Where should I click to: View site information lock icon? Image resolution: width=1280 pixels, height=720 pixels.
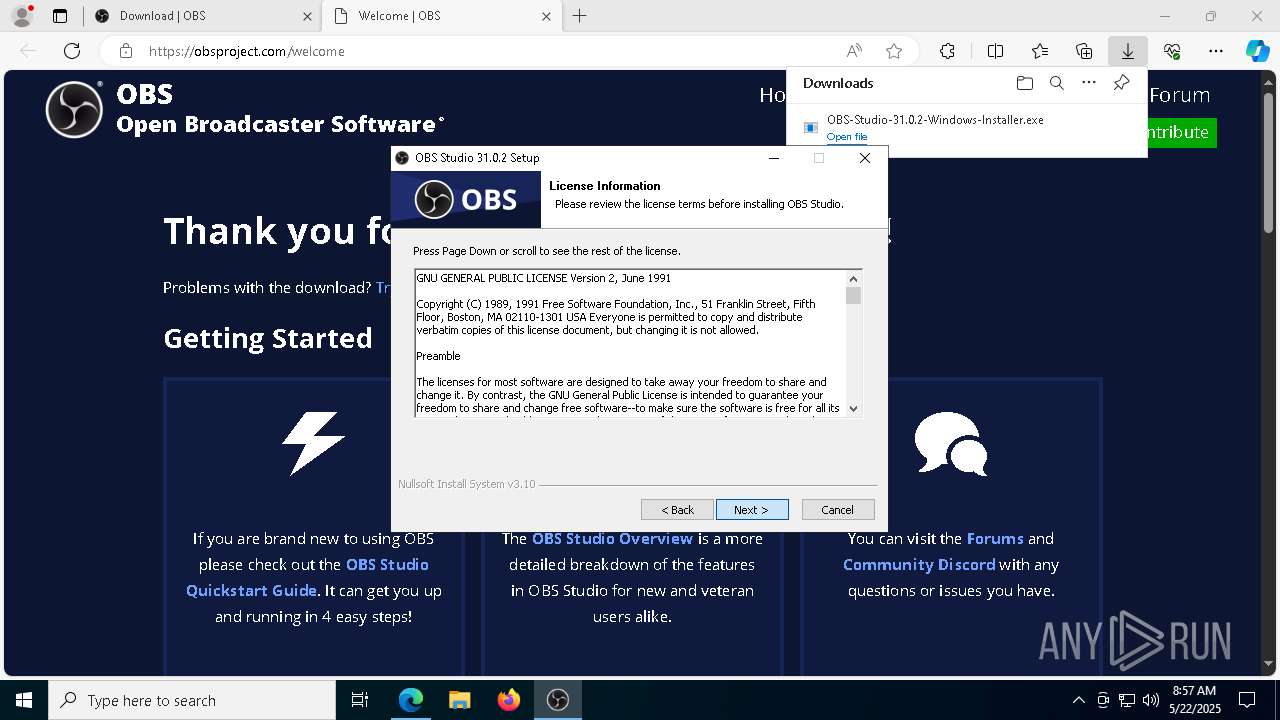[x=125, y=51]
